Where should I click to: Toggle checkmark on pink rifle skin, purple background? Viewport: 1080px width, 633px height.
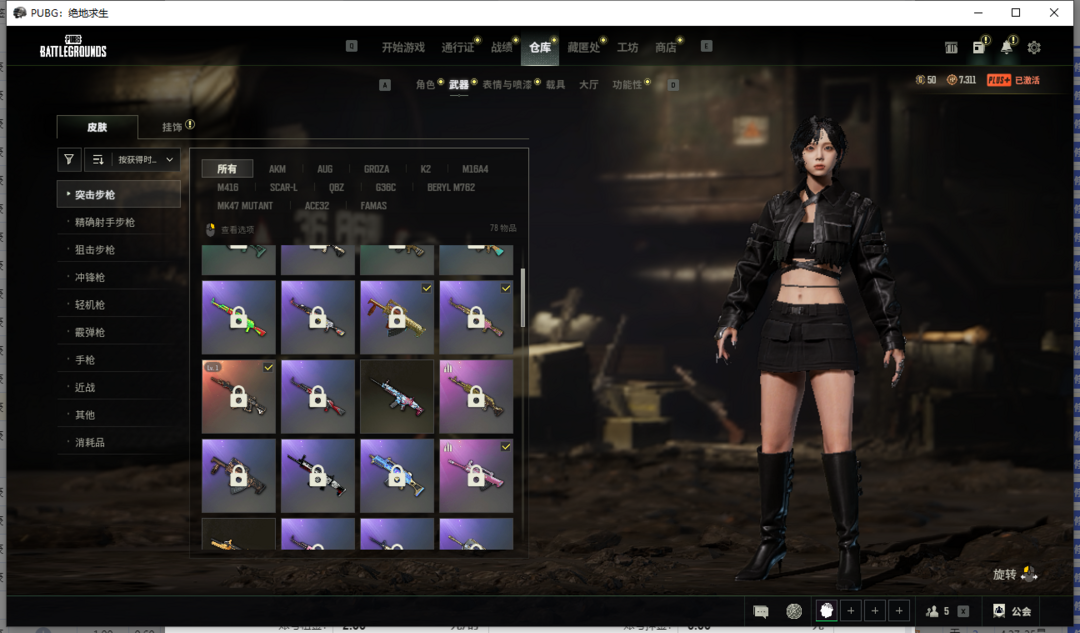click(x=506, y=288)
